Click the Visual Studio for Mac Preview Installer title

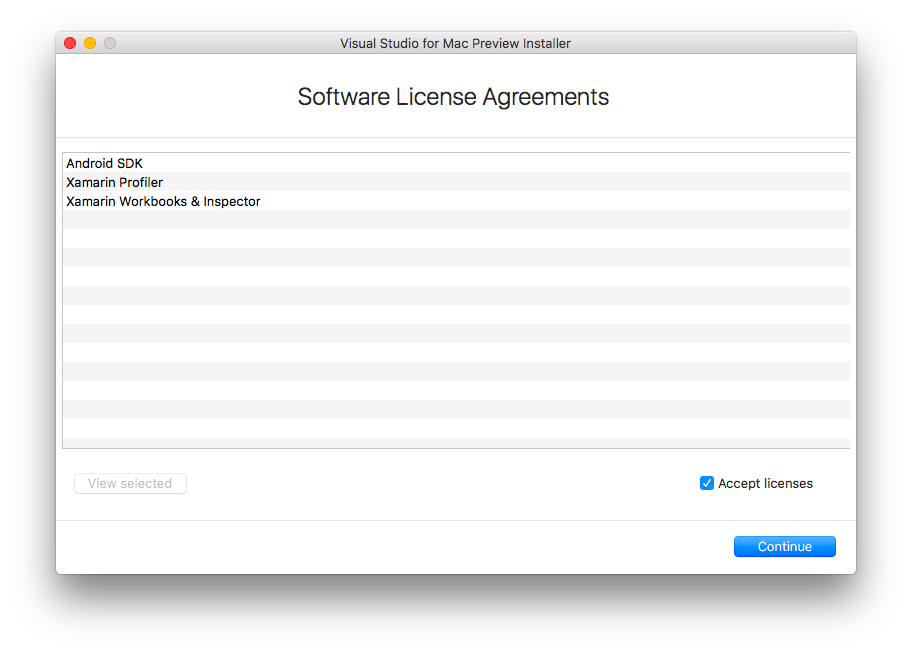(455, 44)
